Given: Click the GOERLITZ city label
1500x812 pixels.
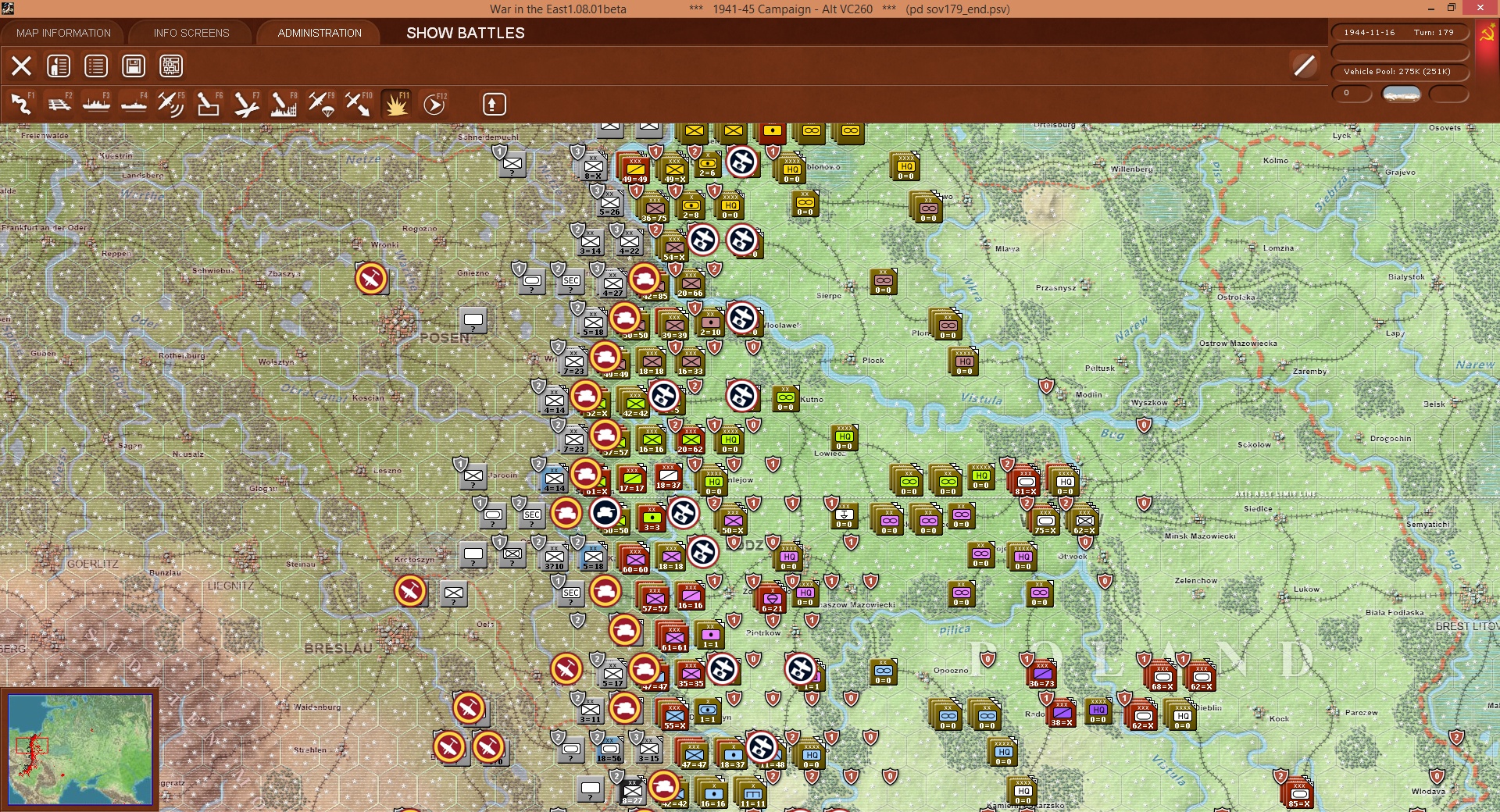Looking at the screenshot, I should pyautogui.click(x=93, y=564).
